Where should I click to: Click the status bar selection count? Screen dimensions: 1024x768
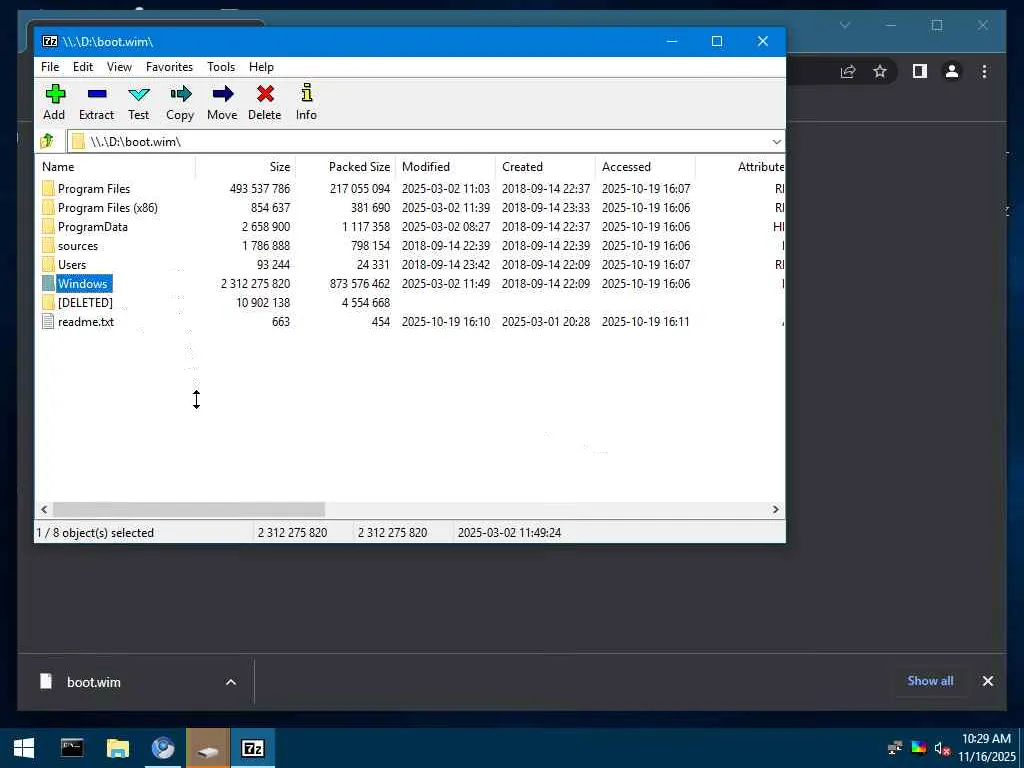tap(95, 532)
